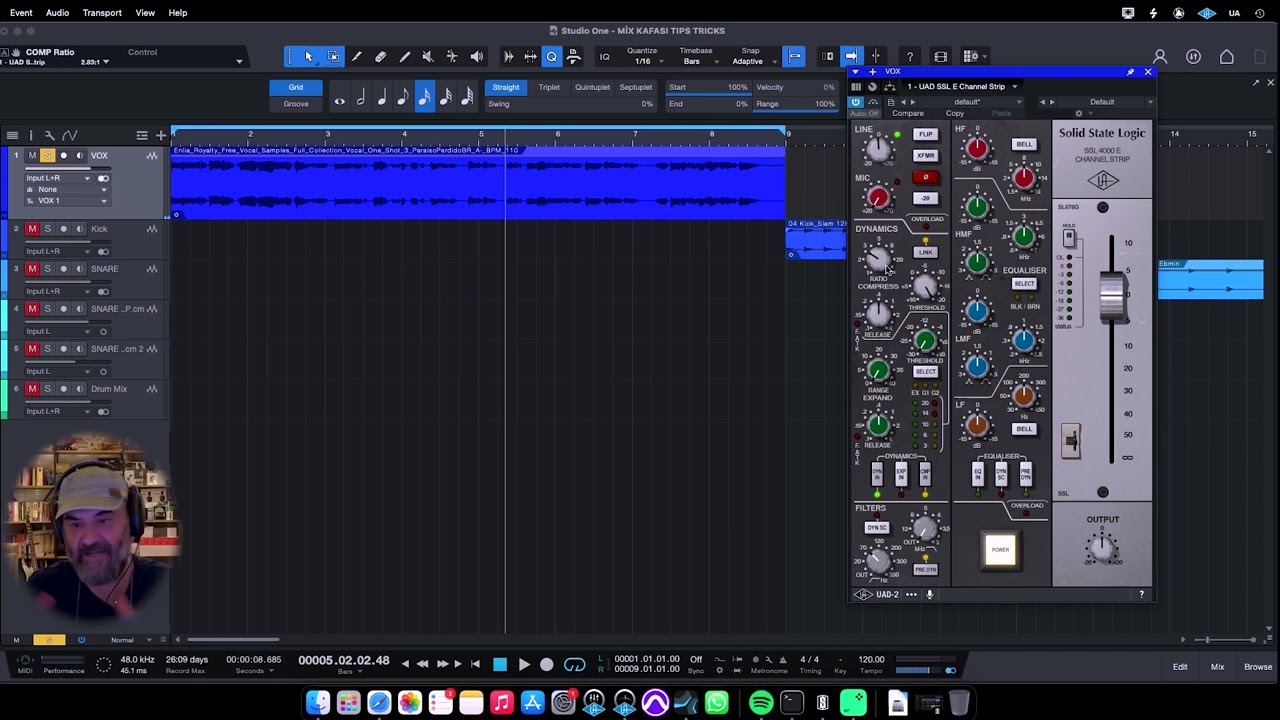Mute the Kick track
This screenshot has height=720, width=1280.
point(32,229)
